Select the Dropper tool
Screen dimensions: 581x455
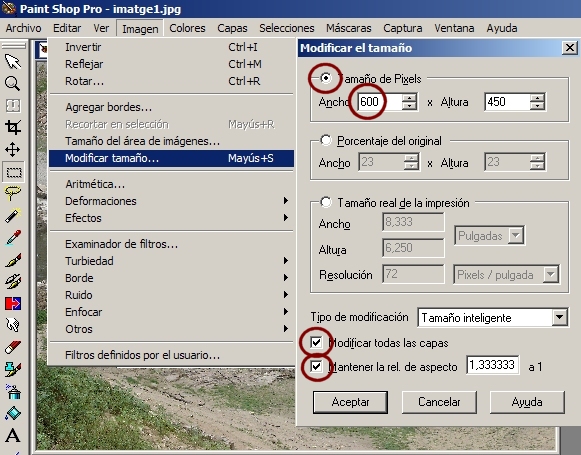tap(13, 238)
